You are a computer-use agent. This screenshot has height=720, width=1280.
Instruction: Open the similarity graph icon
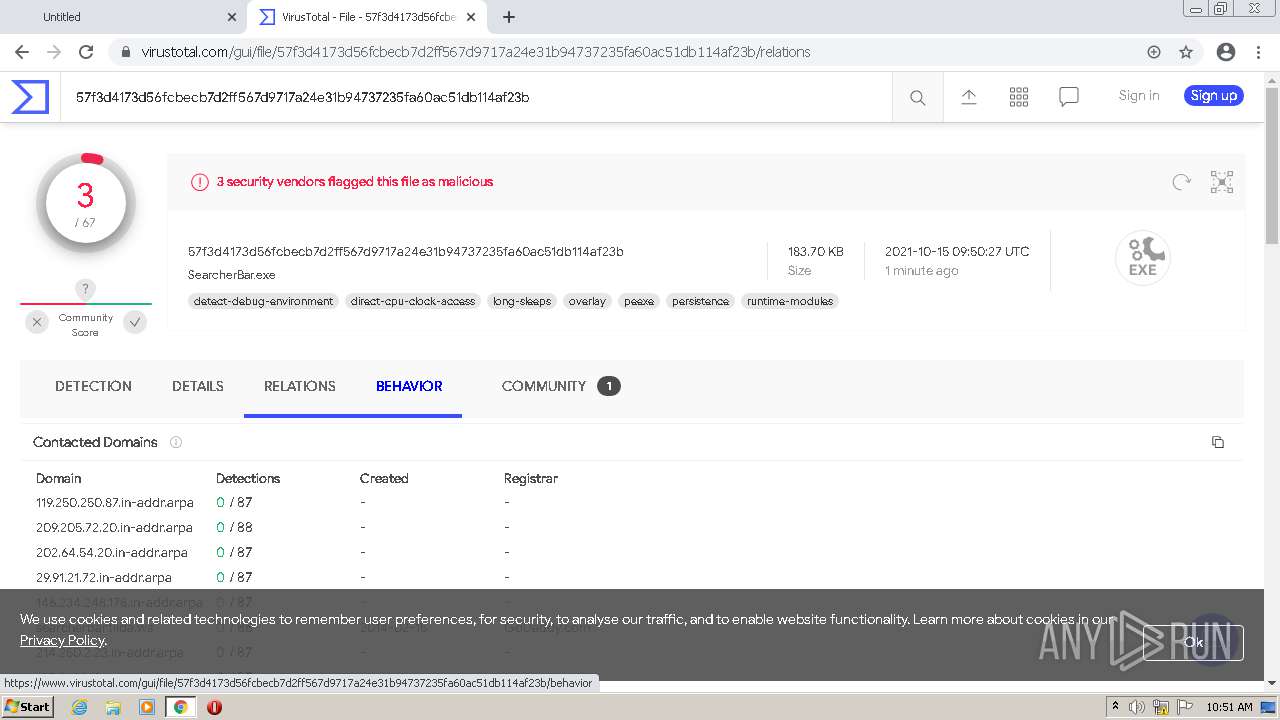pyautogui.click(x=1222, y=182)
